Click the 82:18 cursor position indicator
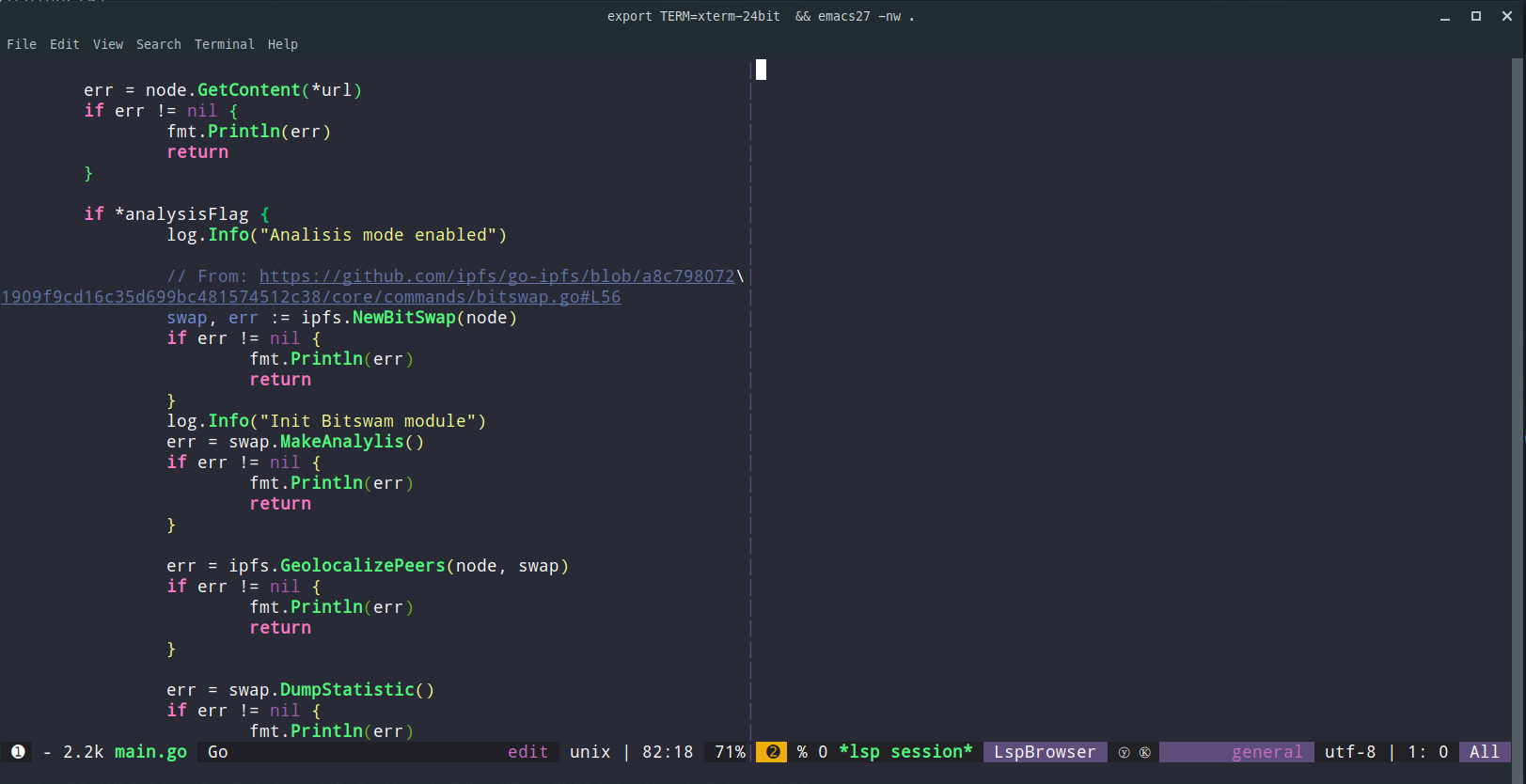The image size is (1526, 784). pos(668,752)
